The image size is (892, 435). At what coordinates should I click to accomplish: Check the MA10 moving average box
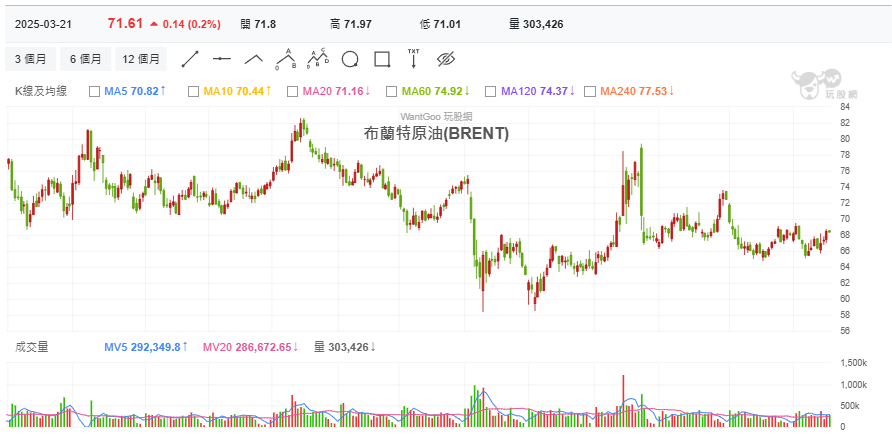coord(194,92)
